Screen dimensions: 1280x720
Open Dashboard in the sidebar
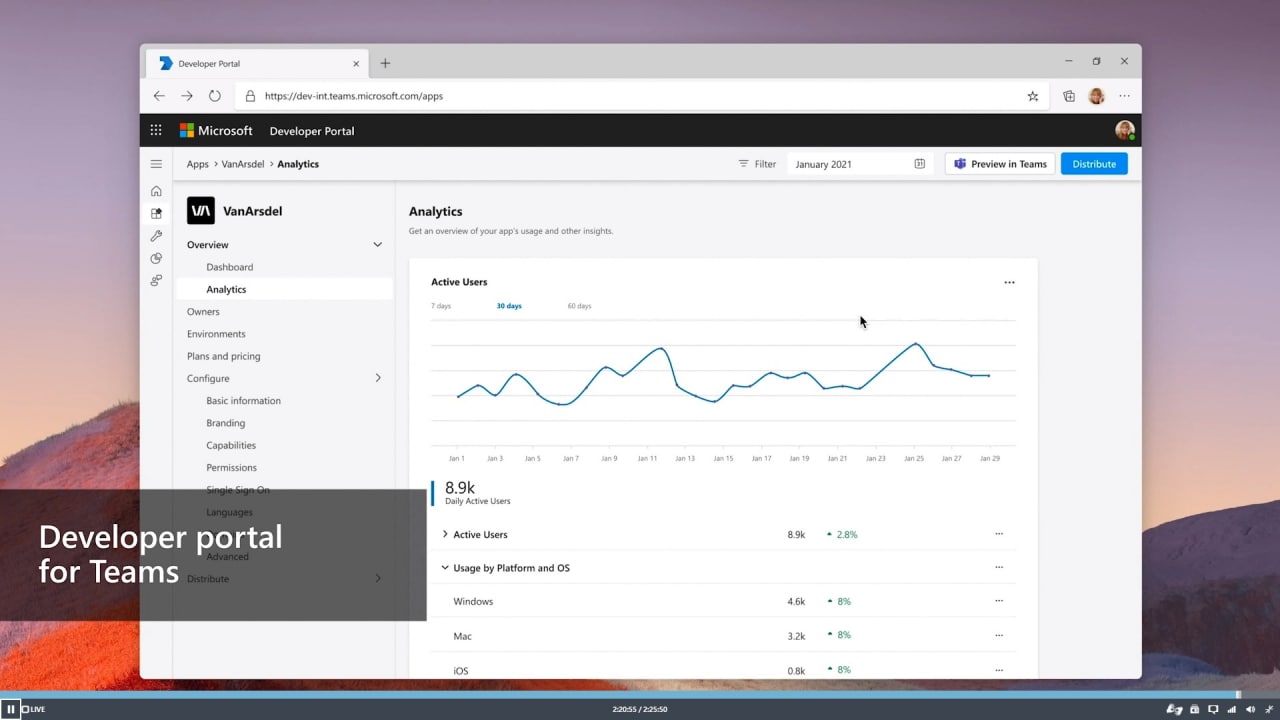click(229, 267)
